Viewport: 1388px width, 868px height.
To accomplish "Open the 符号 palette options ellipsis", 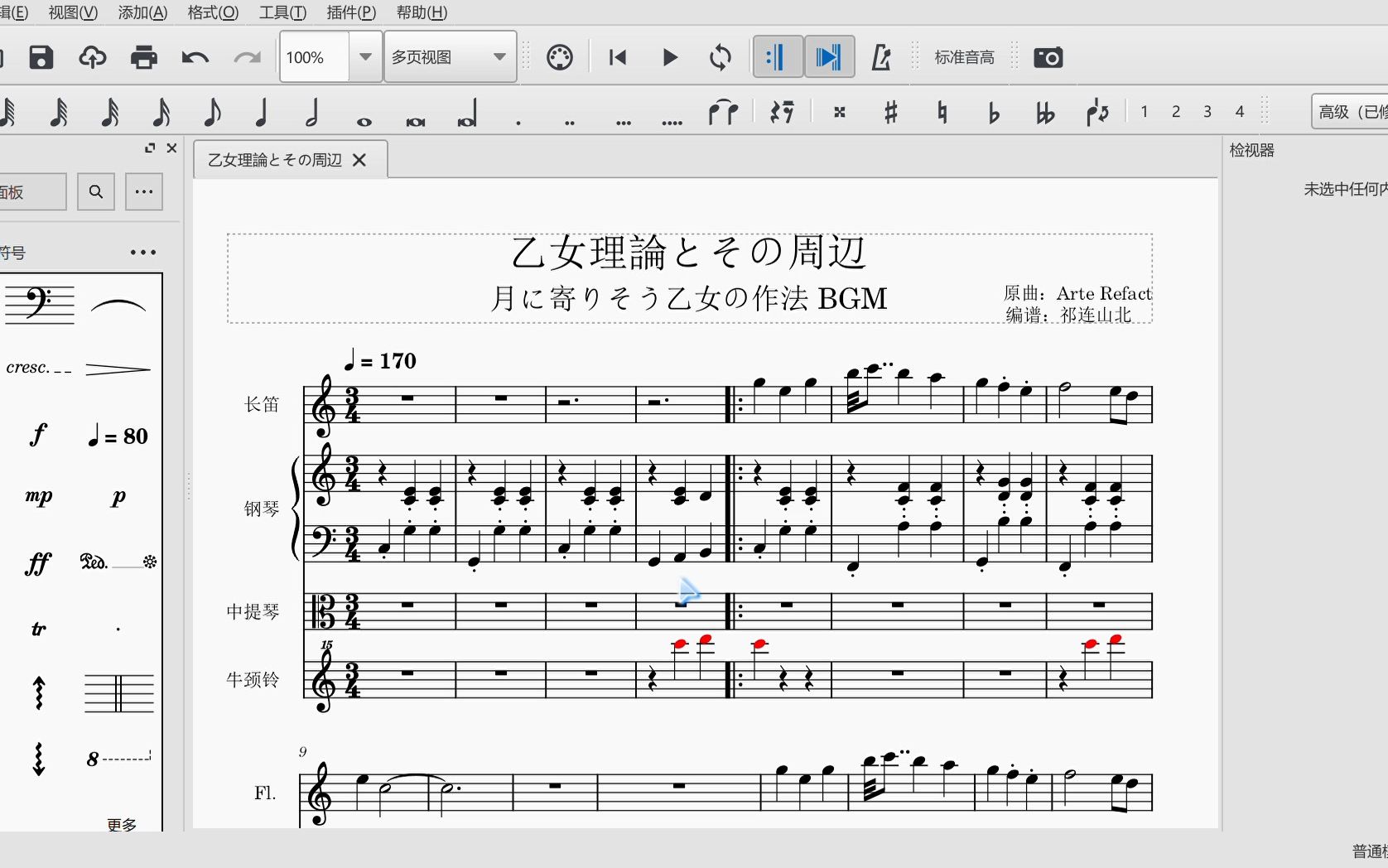I will (143, 253).
